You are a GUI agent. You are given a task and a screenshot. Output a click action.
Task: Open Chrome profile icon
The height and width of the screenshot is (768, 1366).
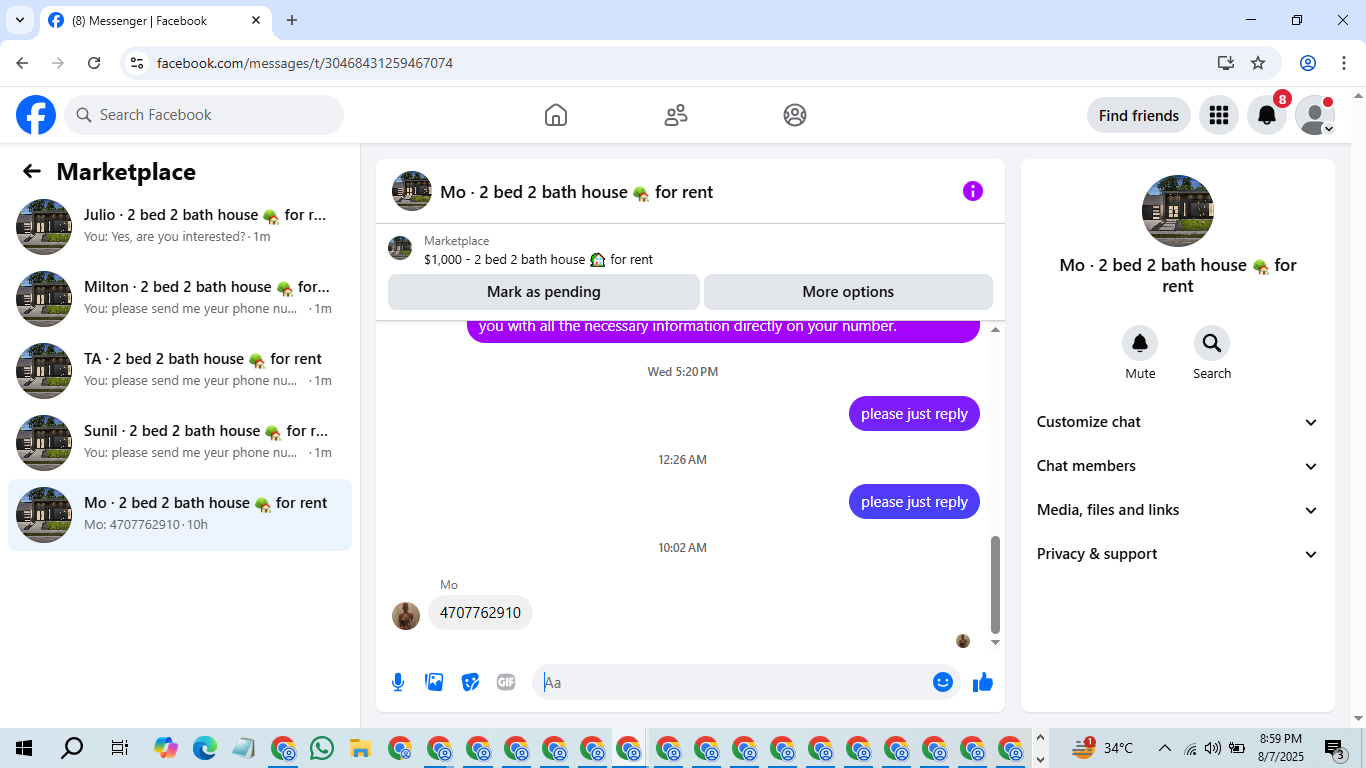(1308, 63)
